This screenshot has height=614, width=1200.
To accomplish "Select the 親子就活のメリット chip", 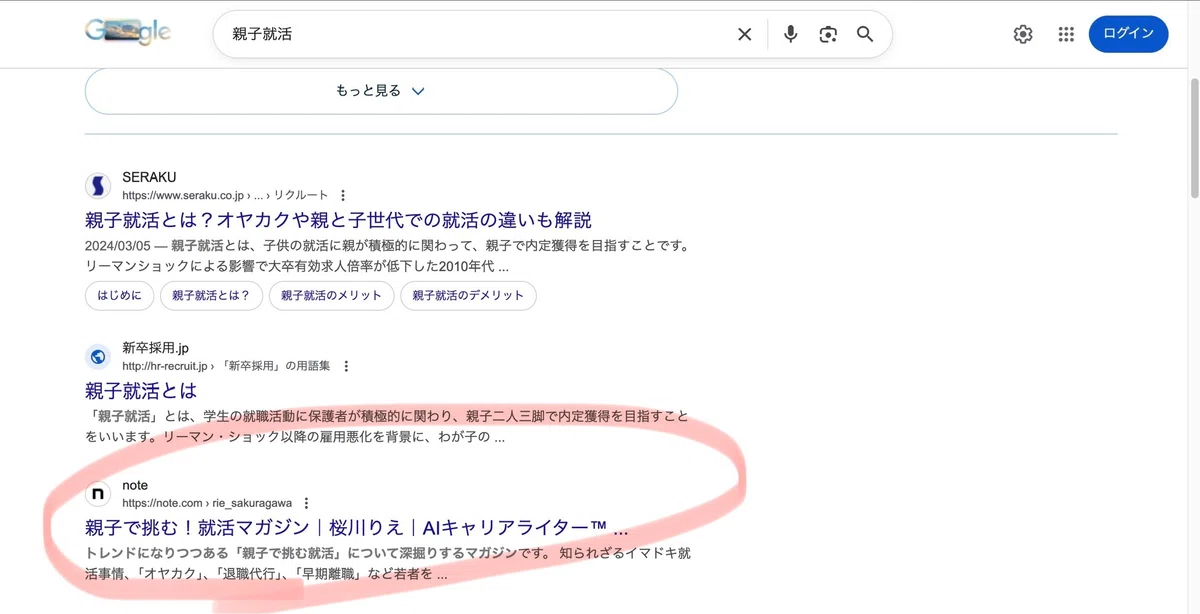I will pyautogui.click(x=331, y=296).
